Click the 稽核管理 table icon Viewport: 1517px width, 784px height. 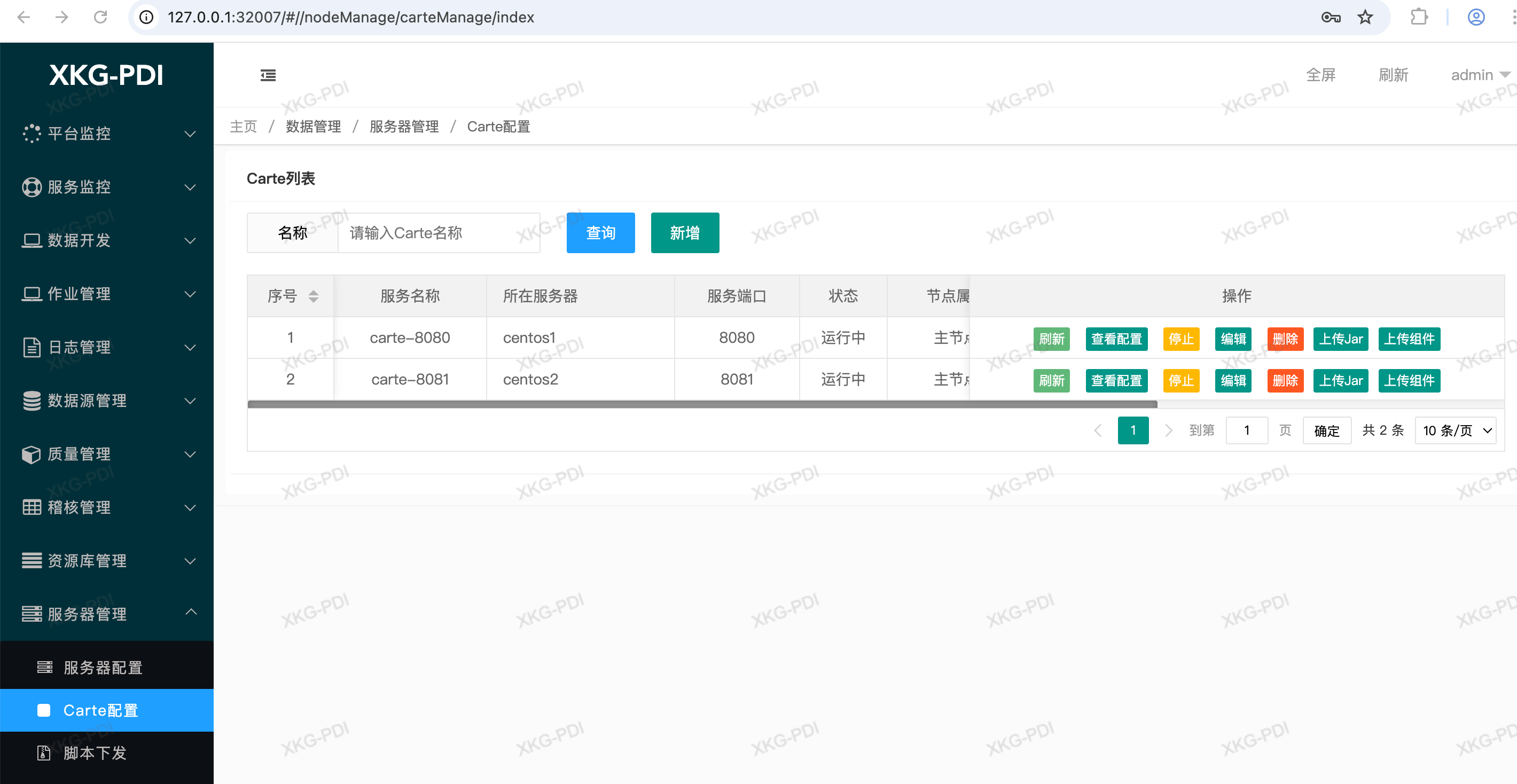coord(31,507)
